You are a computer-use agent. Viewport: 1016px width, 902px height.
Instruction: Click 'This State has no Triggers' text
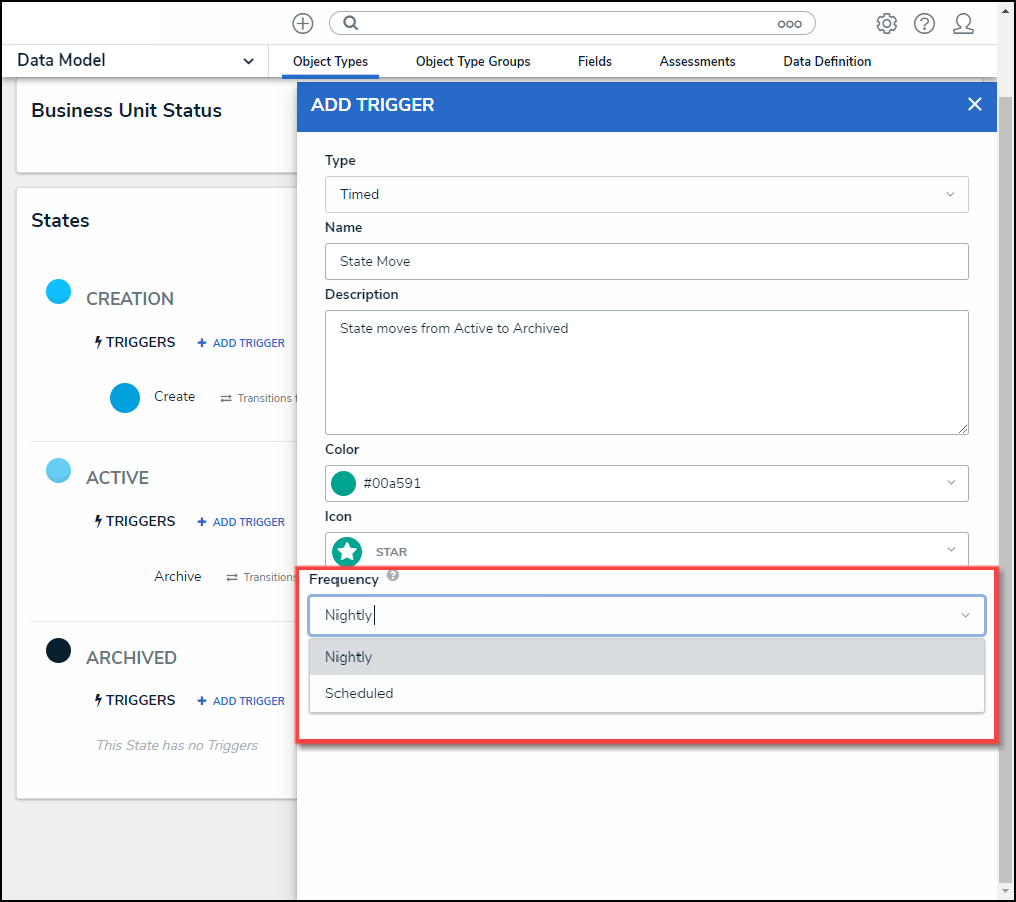[177, 745]
